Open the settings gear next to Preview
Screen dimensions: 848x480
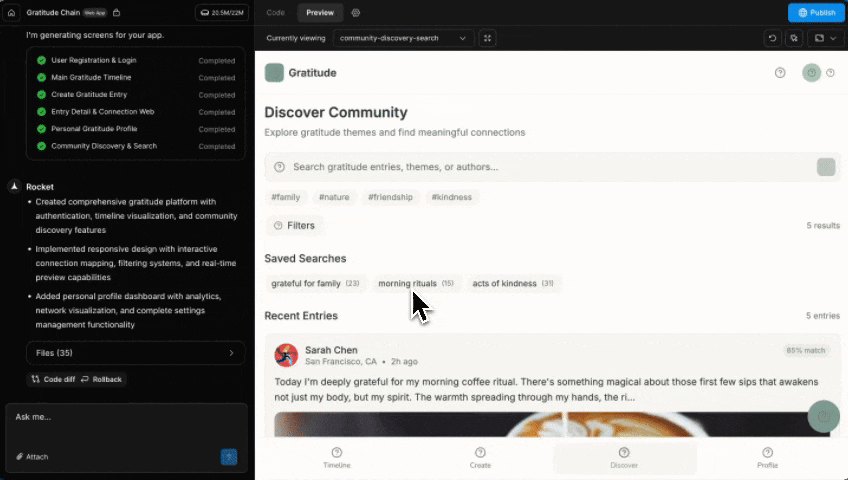pos(355,12)
